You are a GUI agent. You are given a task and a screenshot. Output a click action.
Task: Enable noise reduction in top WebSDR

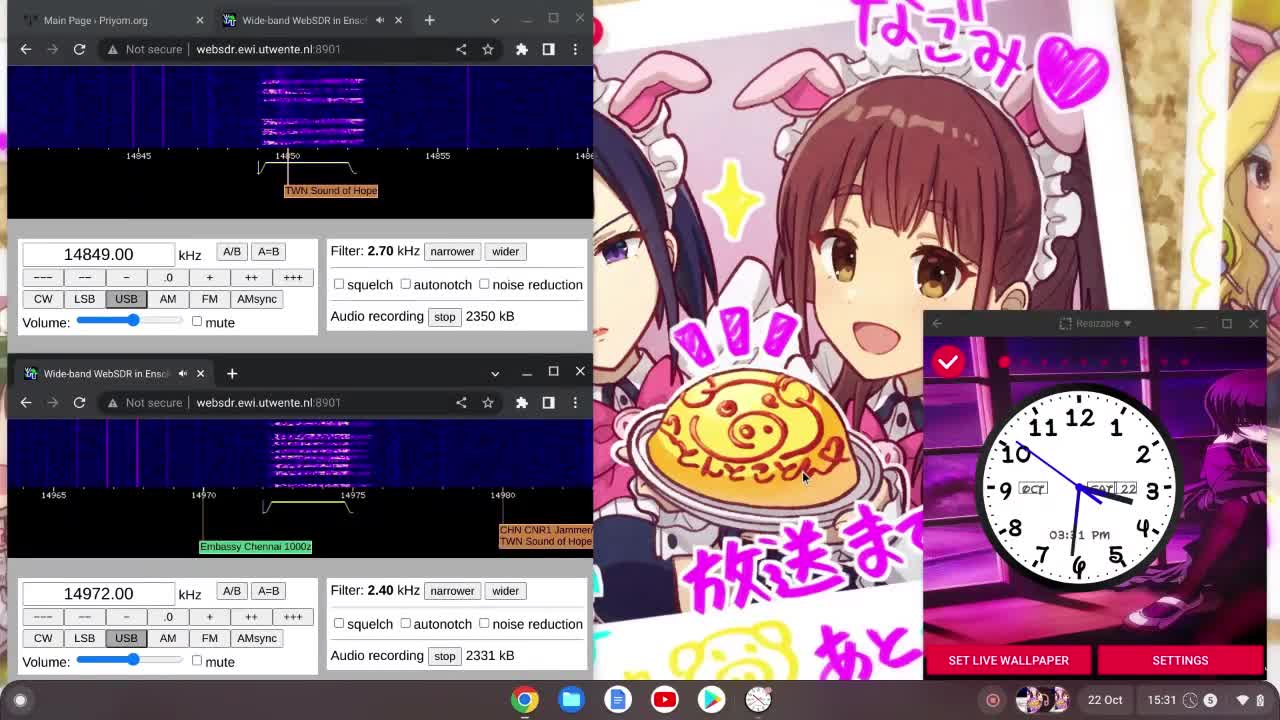[484, 284]
